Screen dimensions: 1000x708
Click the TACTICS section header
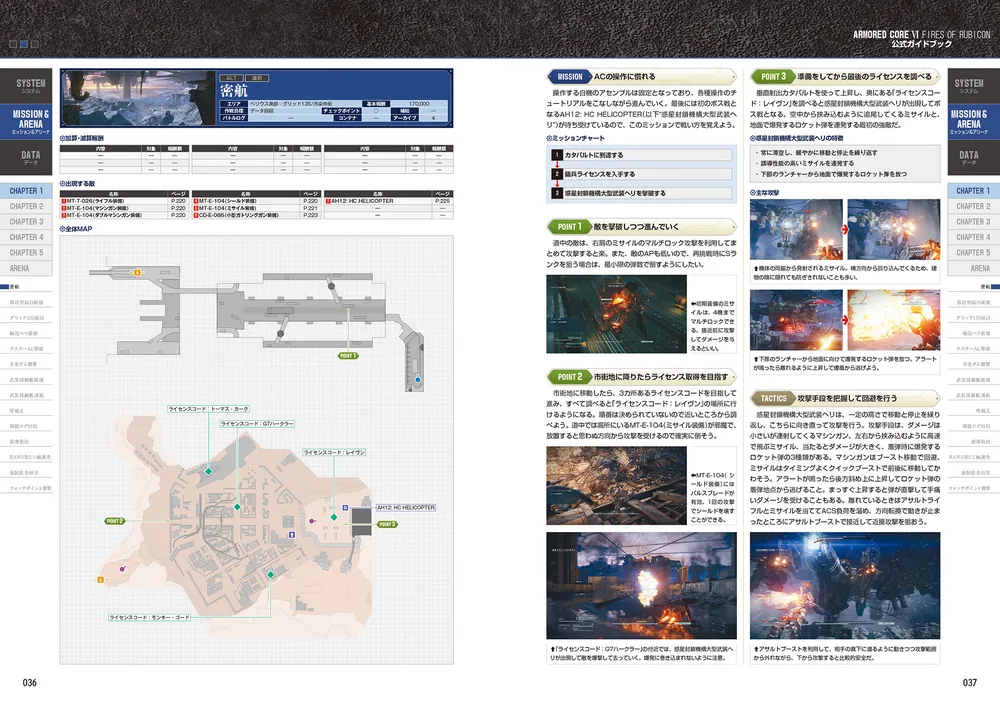pyautogui.click(x=846, y=398)
